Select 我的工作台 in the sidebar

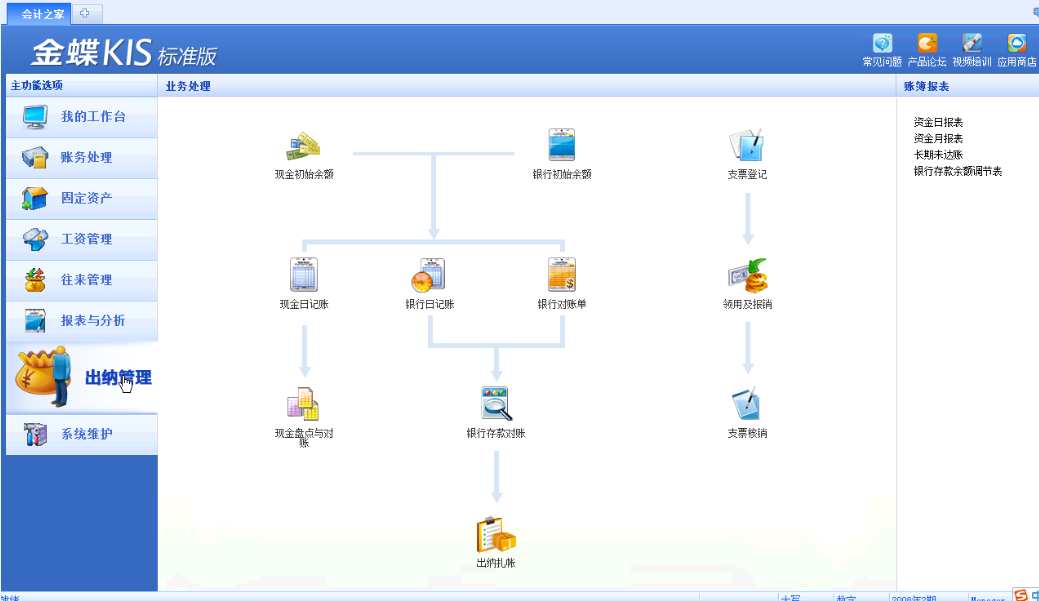point(82,117)
